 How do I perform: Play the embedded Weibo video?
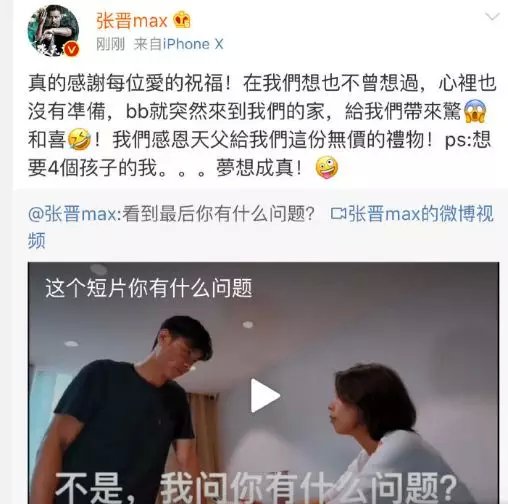pos(265,396)
